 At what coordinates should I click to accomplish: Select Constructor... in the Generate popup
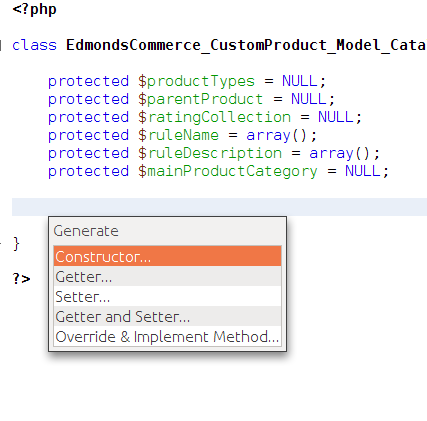point(167,256)
